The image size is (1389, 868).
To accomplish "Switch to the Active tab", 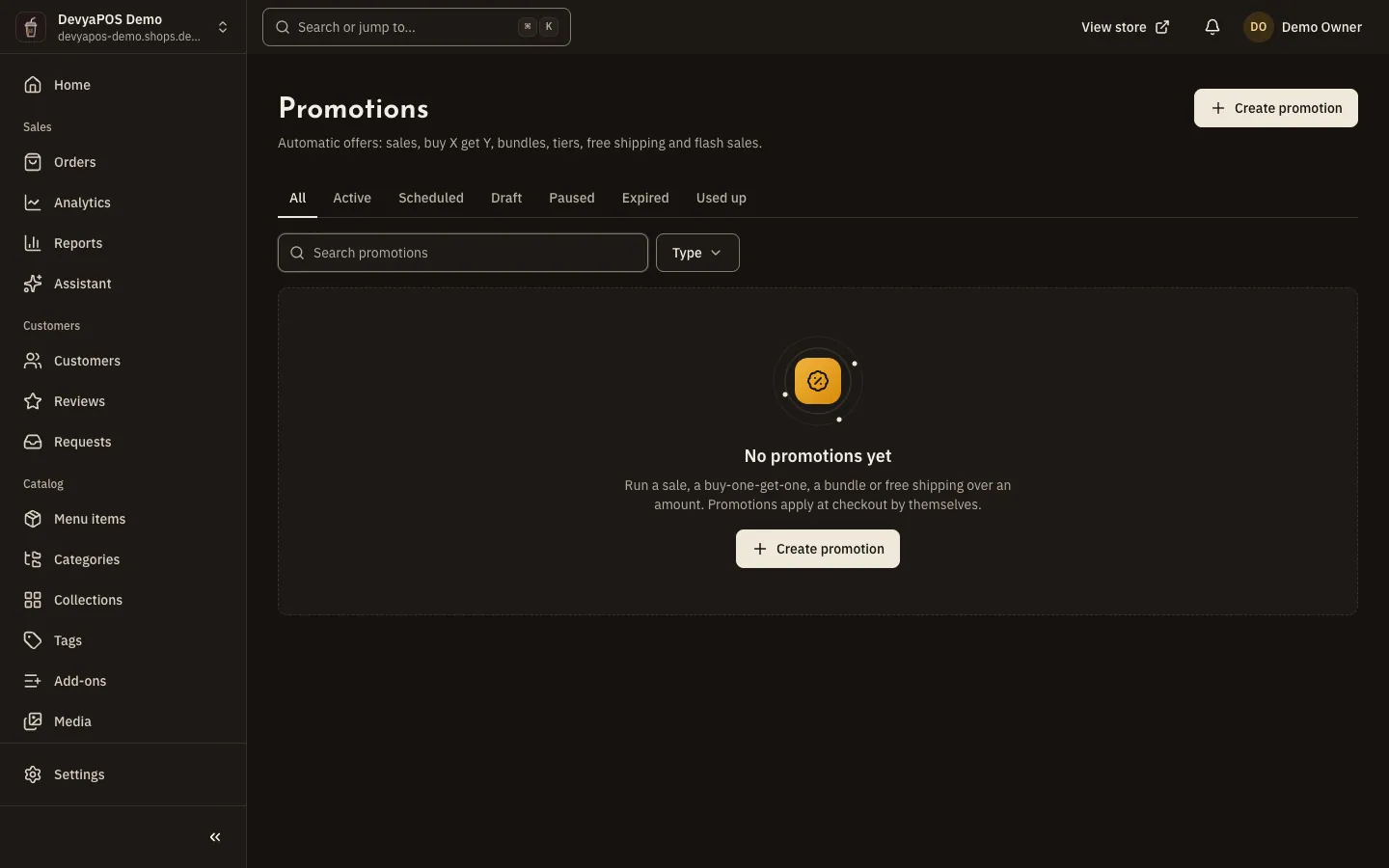I will tap(352, 198).
